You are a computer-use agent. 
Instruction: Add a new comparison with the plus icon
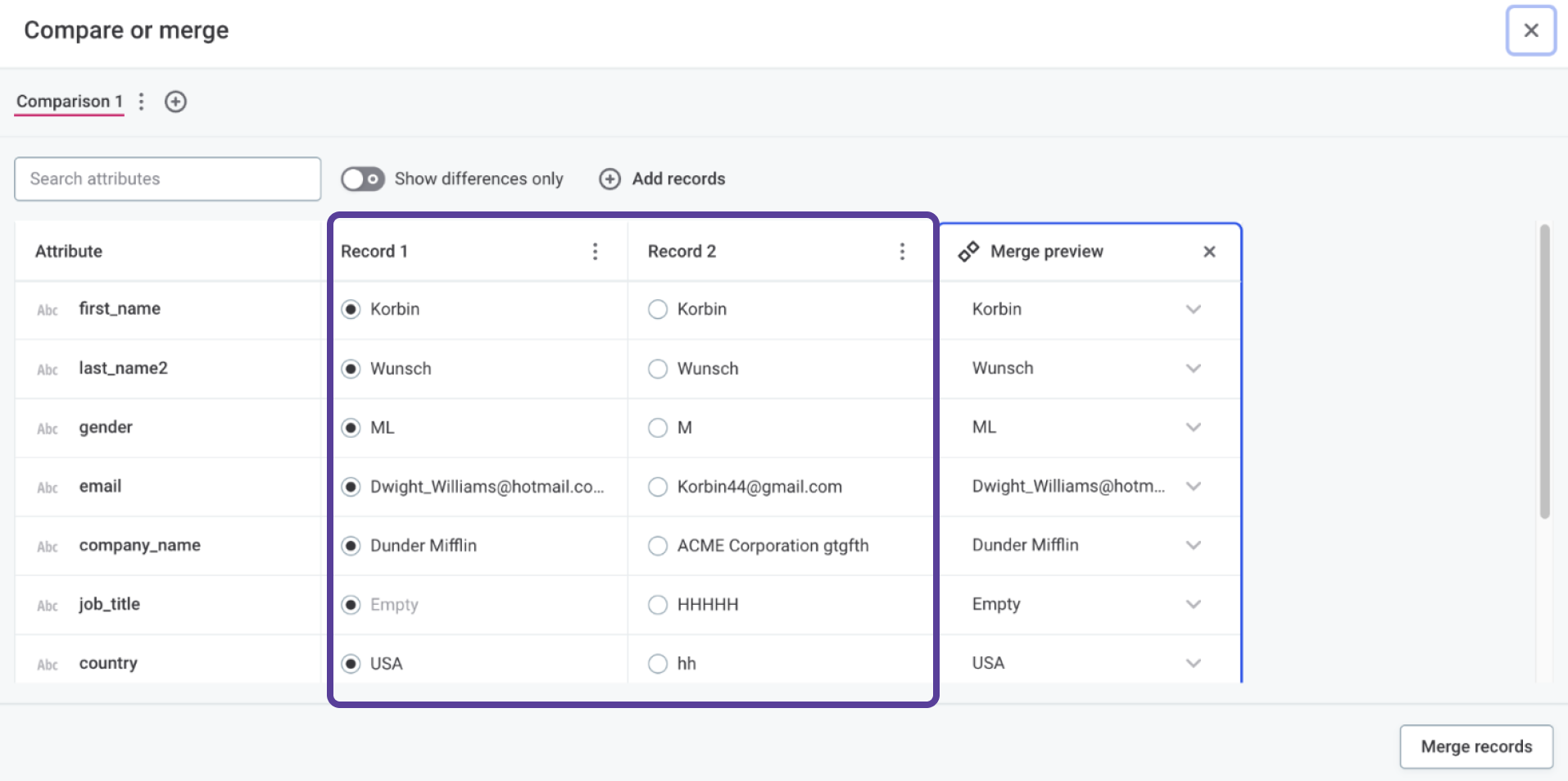pyautogui.click(x=174, y=102)
